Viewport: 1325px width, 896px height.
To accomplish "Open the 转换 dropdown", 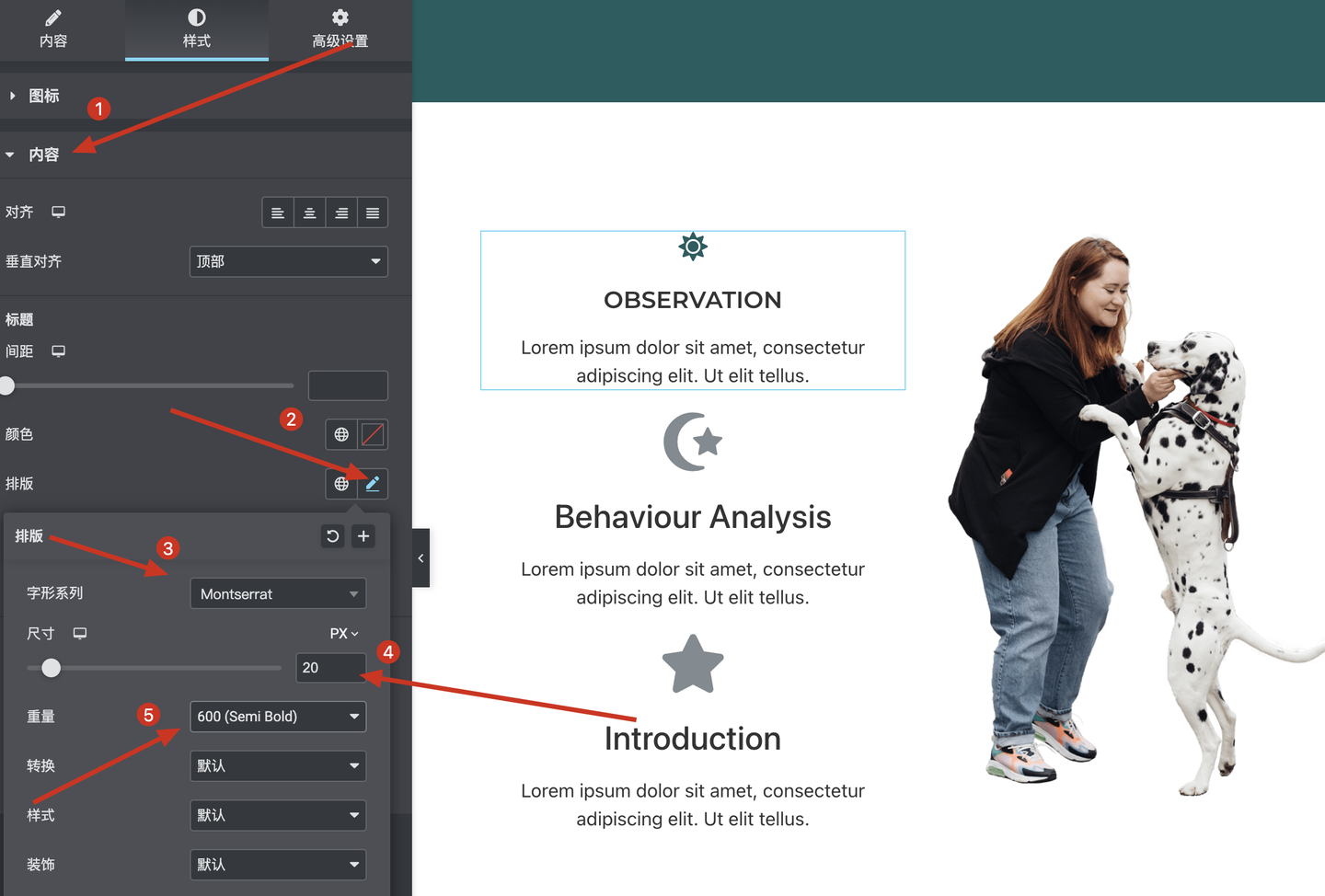I will tap(278, 765).
